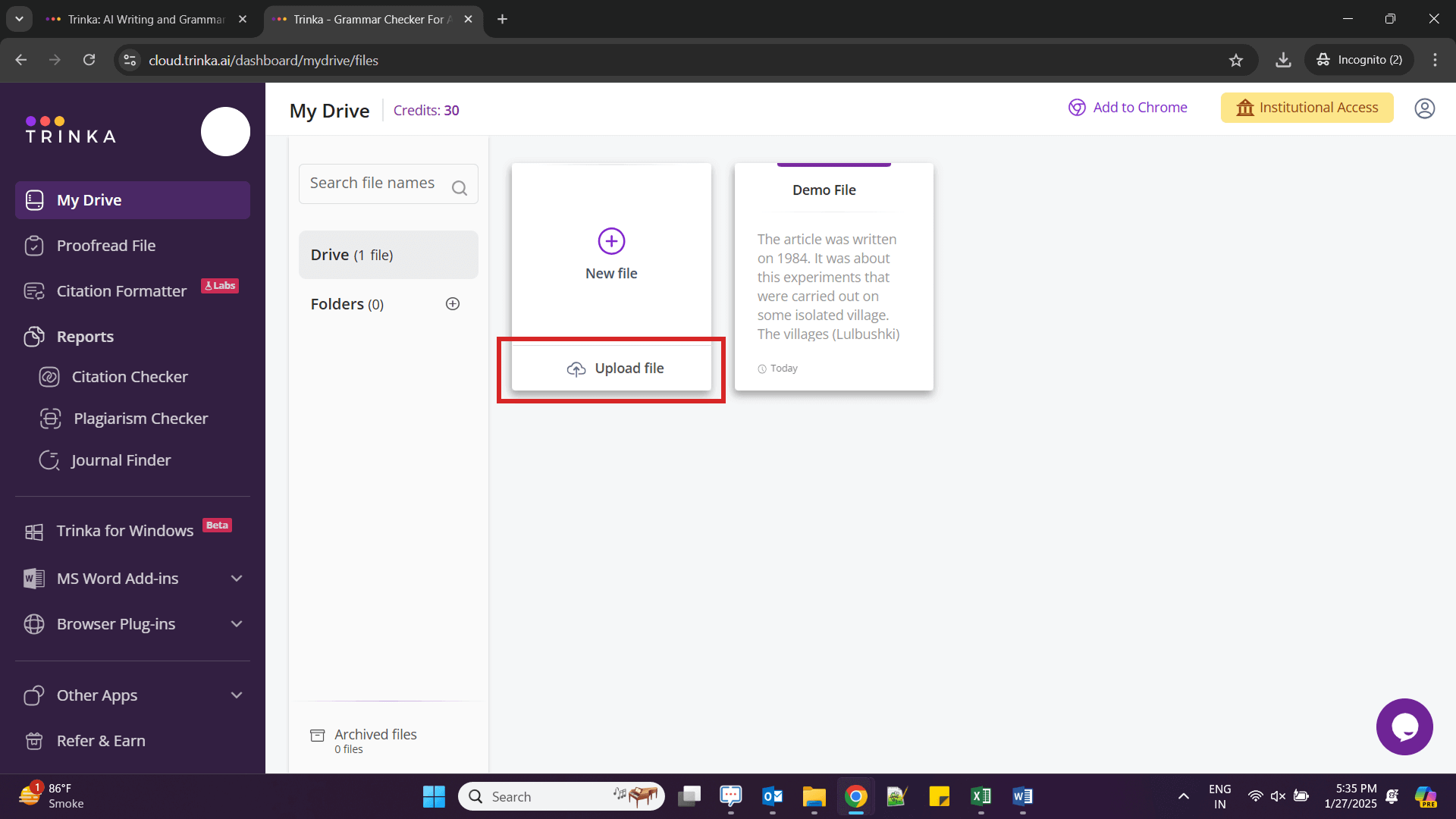Open tab search dropdown arrow
The image size is (1456, 819).
[x=19, y=19]
